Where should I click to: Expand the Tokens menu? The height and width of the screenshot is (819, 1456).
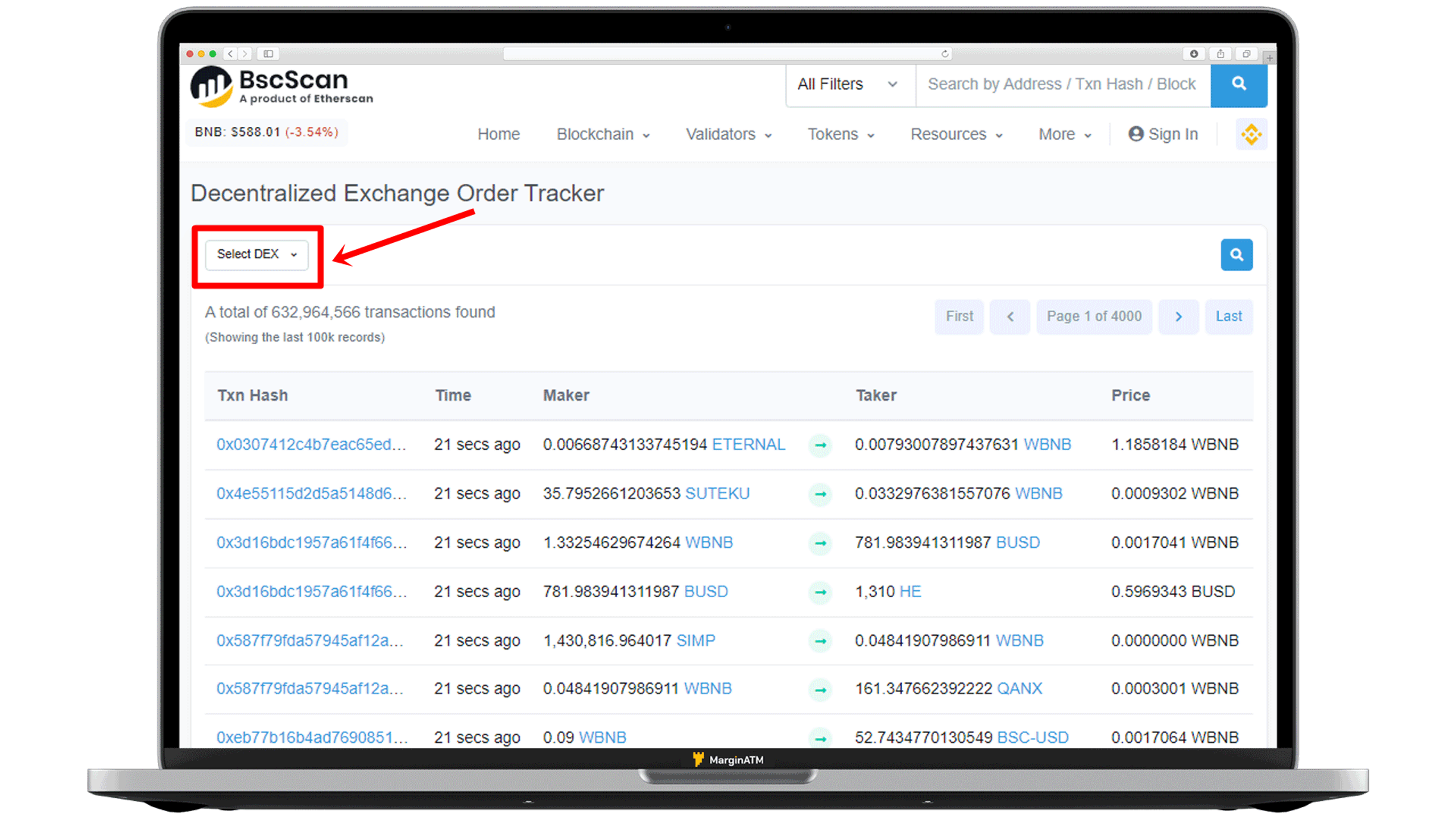pos(841,134)
